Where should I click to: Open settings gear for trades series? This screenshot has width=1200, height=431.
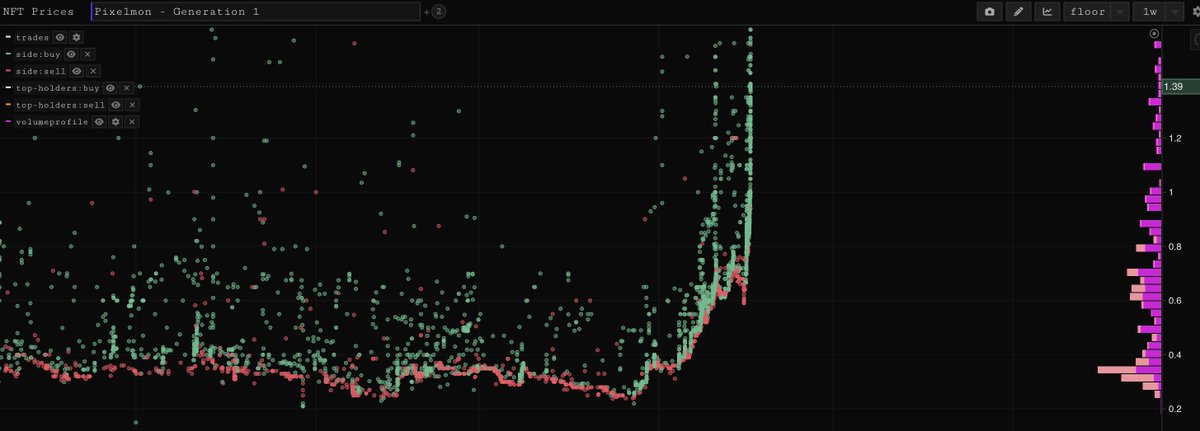click(x=77, y=37)
